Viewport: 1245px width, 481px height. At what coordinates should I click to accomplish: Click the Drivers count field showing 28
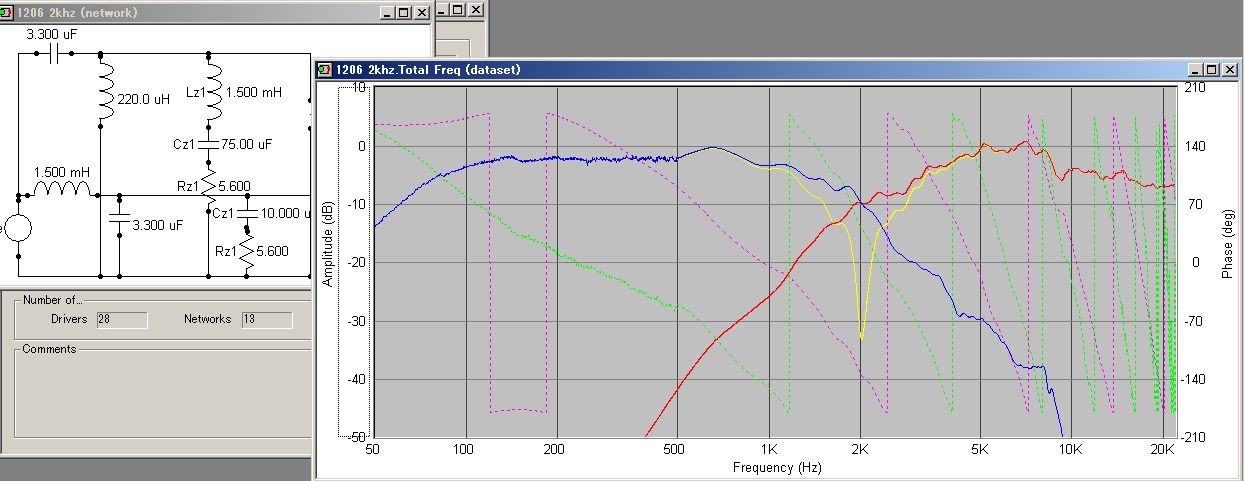click(x=122, y=319)
